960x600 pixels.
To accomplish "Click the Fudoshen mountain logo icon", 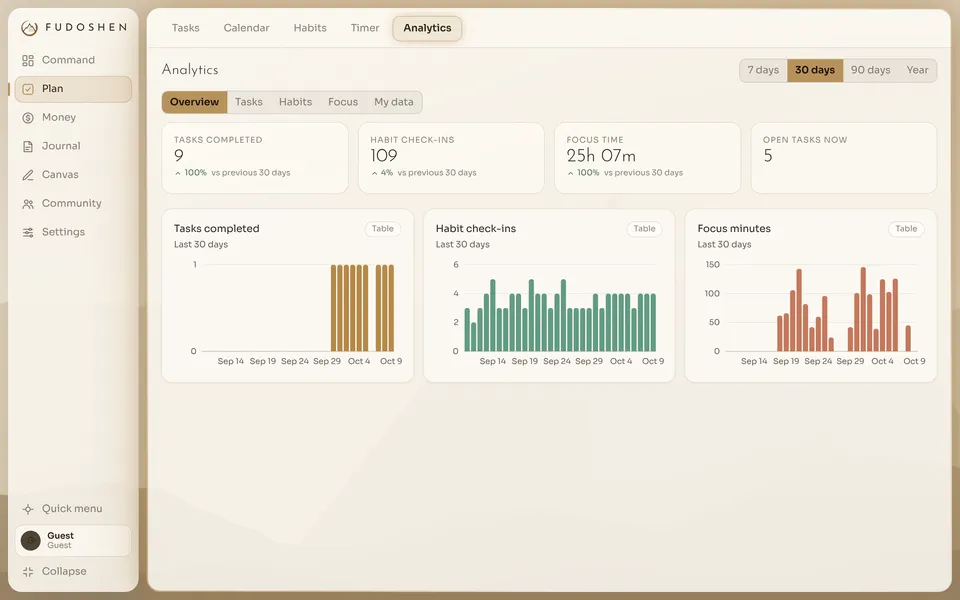I will coord(29,28).
